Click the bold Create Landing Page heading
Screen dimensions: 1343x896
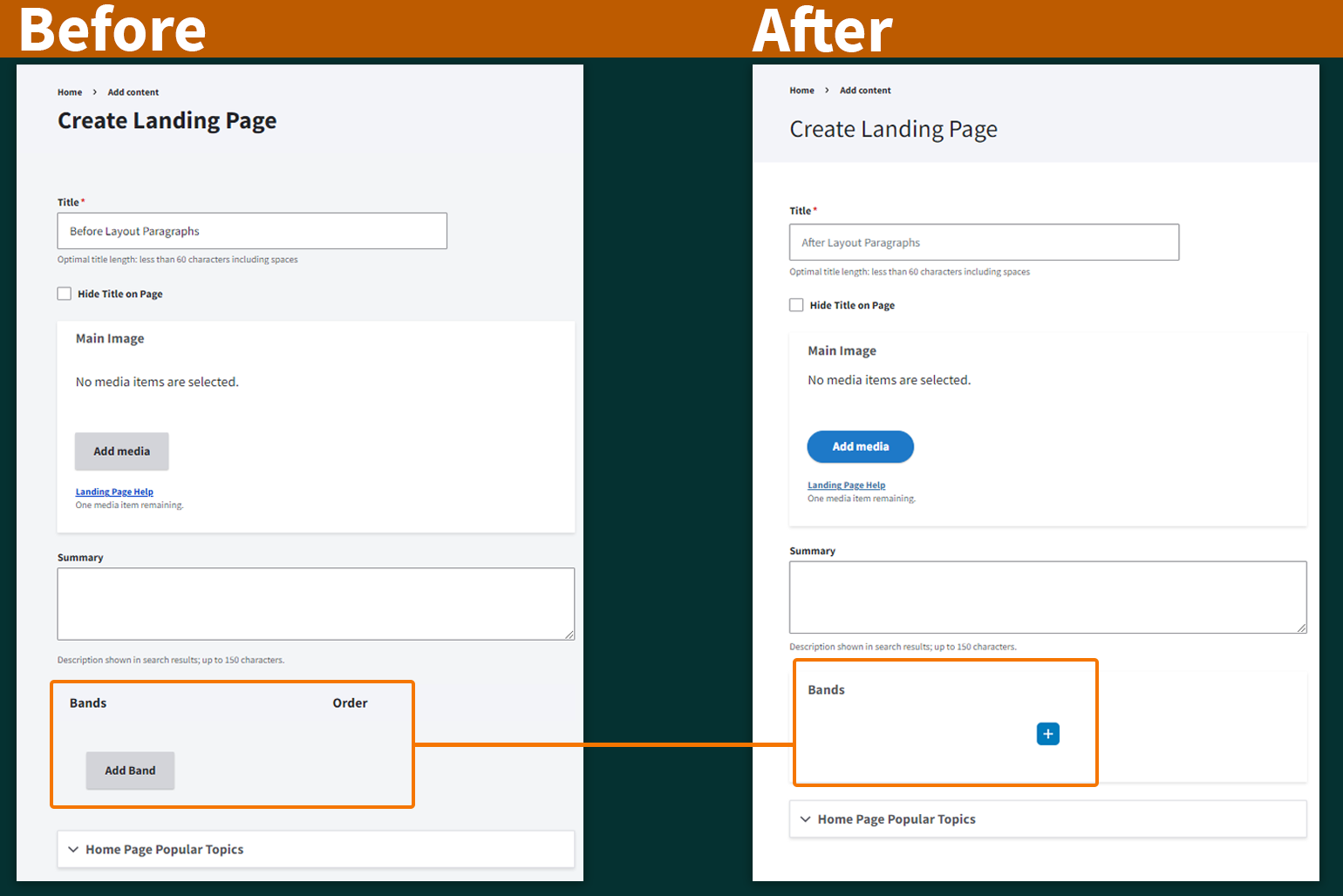(x=167, y=121)
